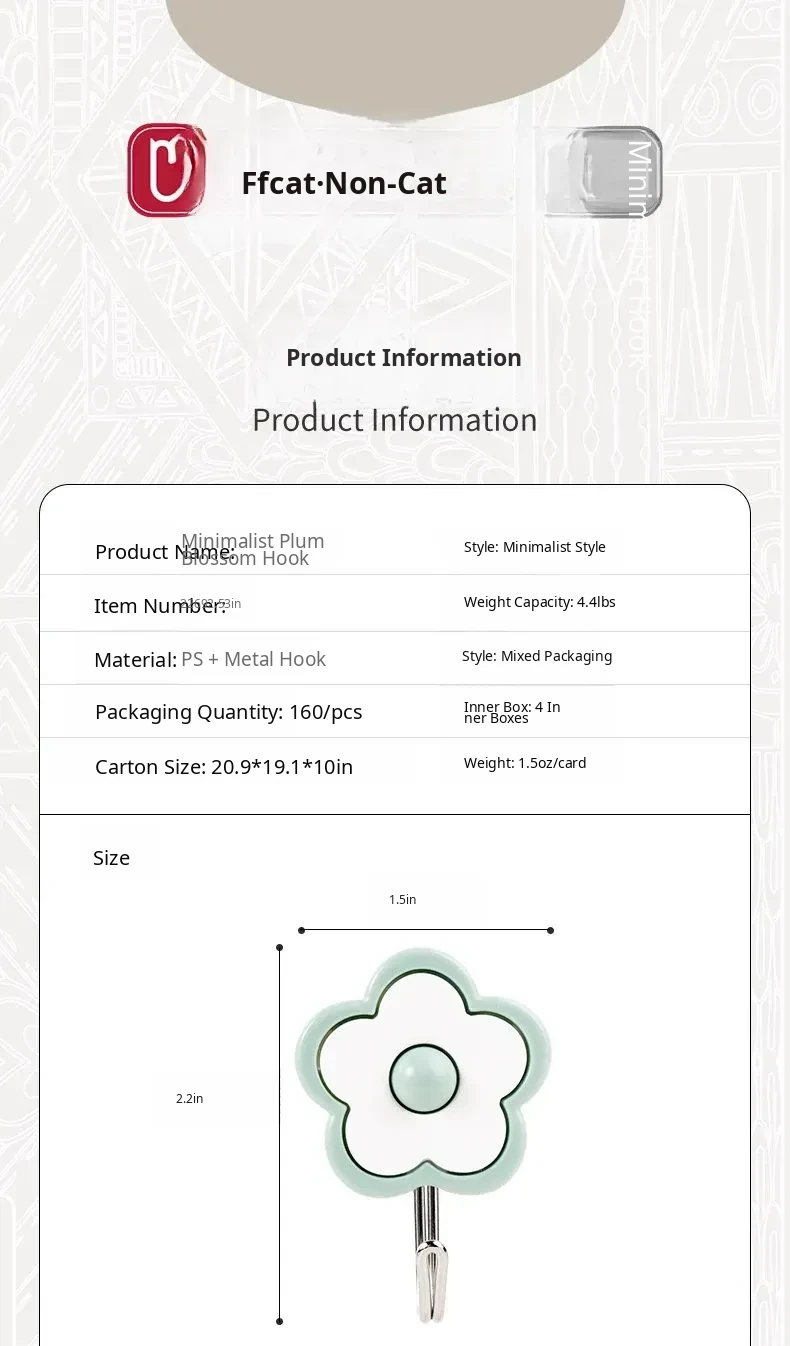The height and width of the screenshot is (1346, 790).
Task: Click the Style: Minimalist Style text
Action: pos(534,547)
